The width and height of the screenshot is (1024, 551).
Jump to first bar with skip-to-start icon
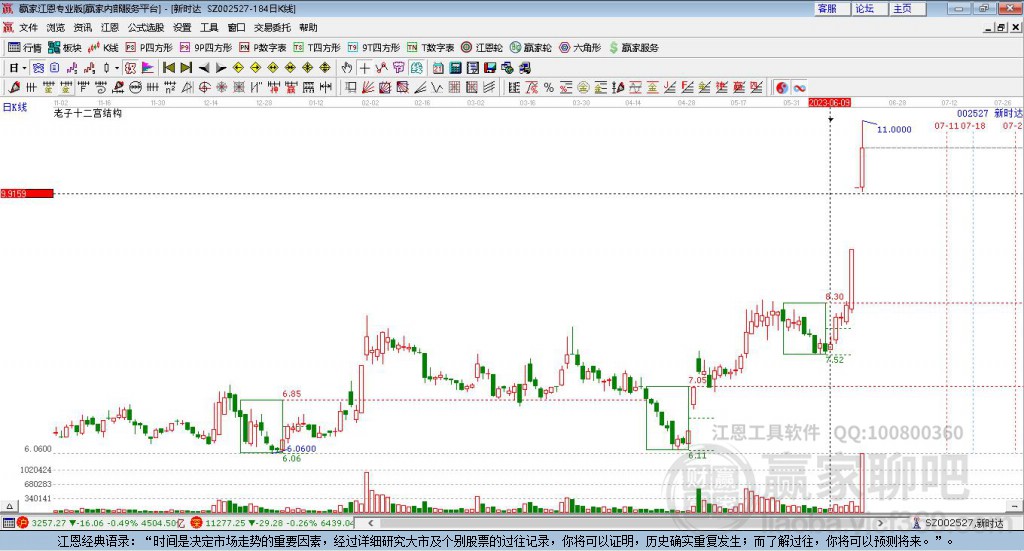169,68
